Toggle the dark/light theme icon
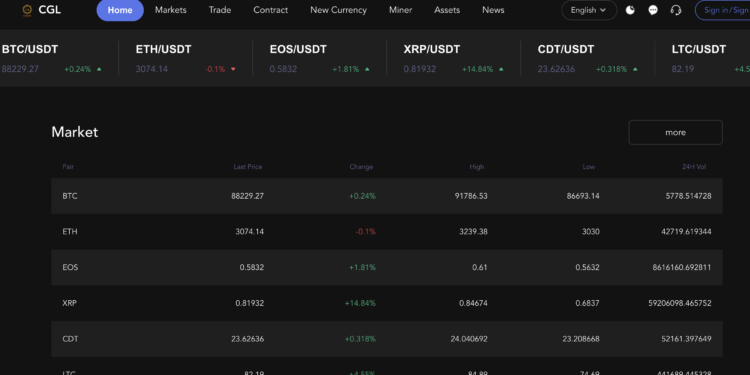Screen dimensions: 750x375 630,10
